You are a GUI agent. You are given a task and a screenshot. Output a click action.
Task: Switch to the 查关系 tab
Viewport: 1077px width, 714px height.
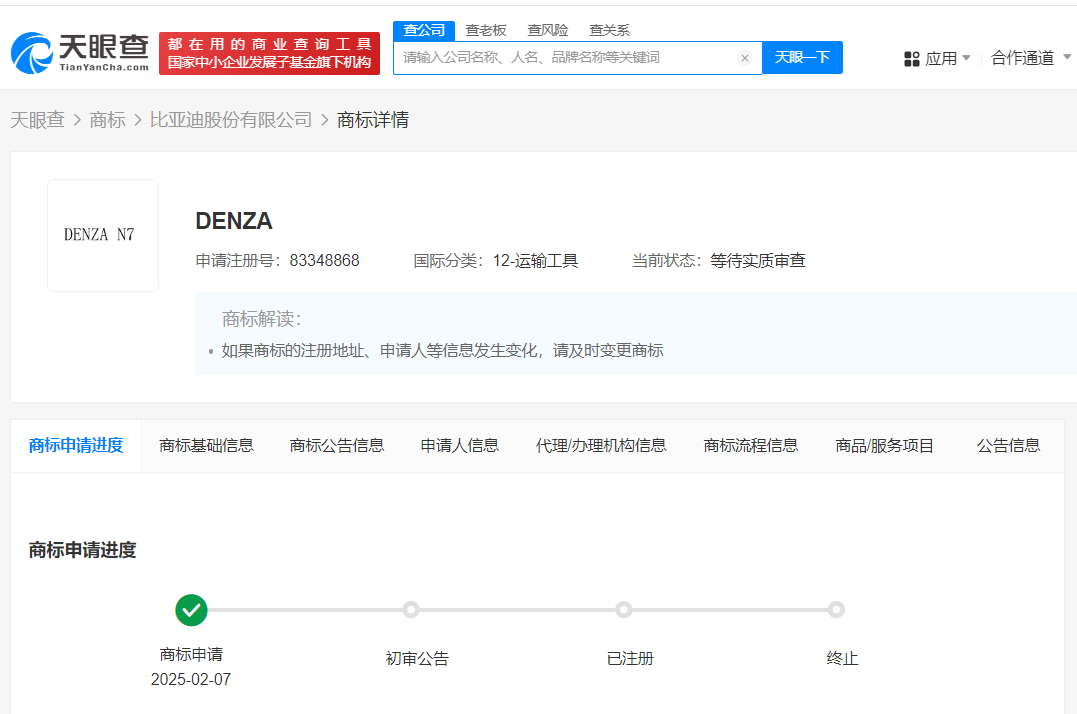[x=609, y=30]
